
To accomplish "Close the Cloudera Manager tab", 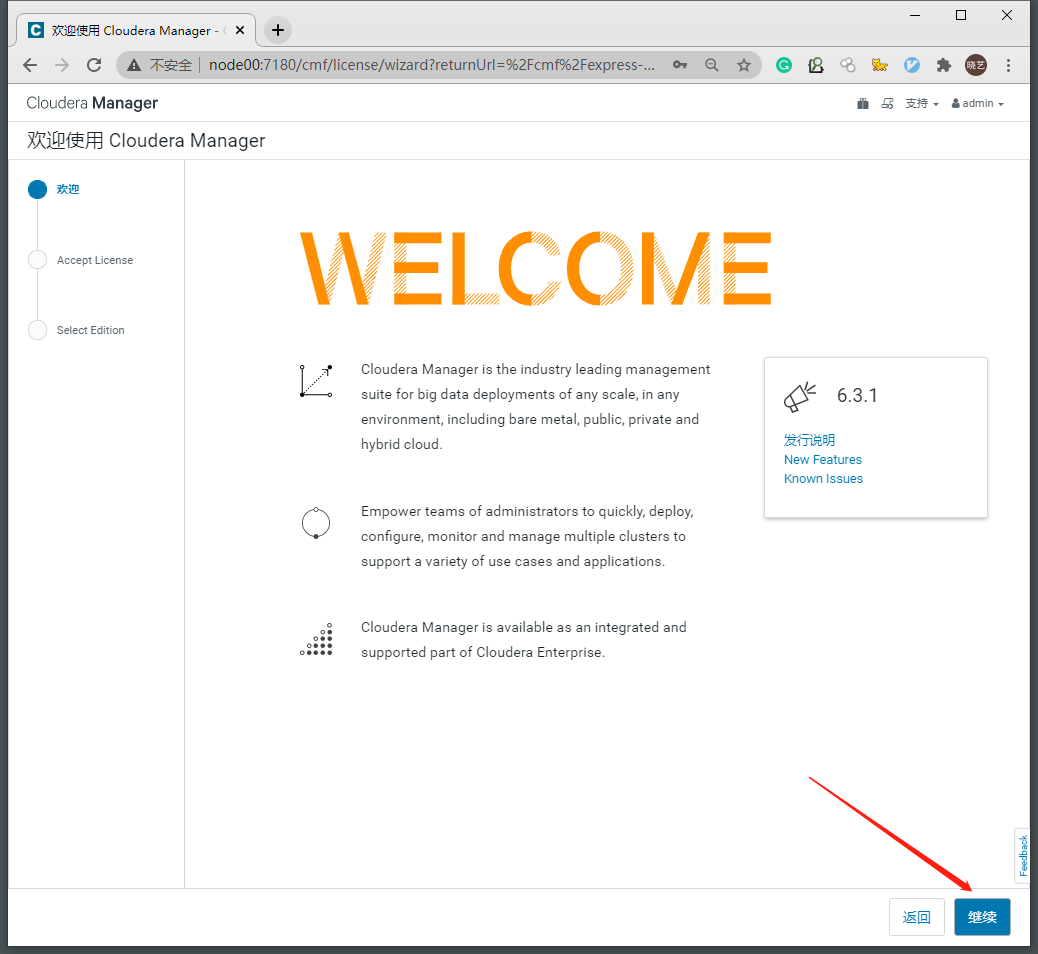I will (x=240, y=30).
